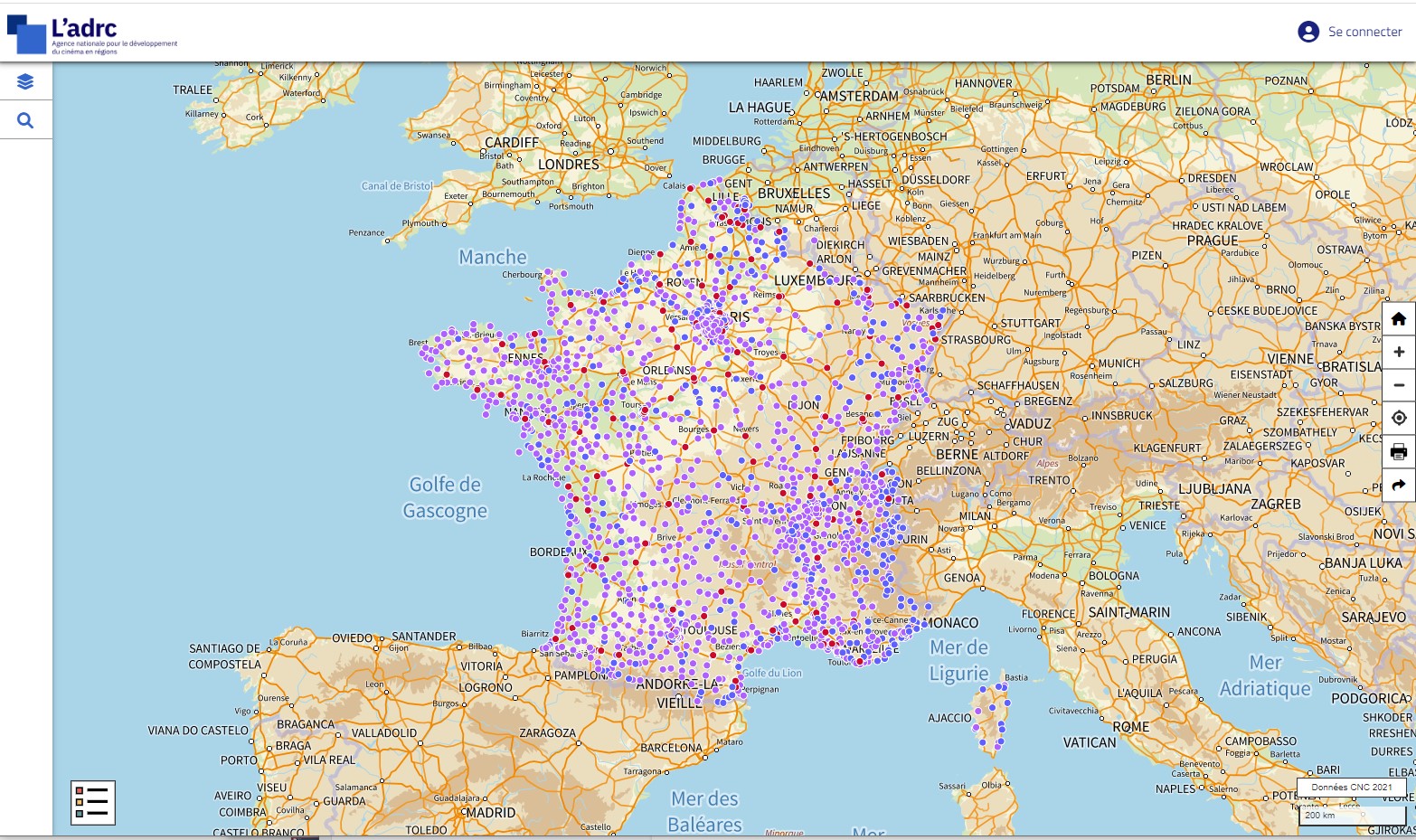
Task: Click the ROME city label
Action: [x=1131, y=727]
